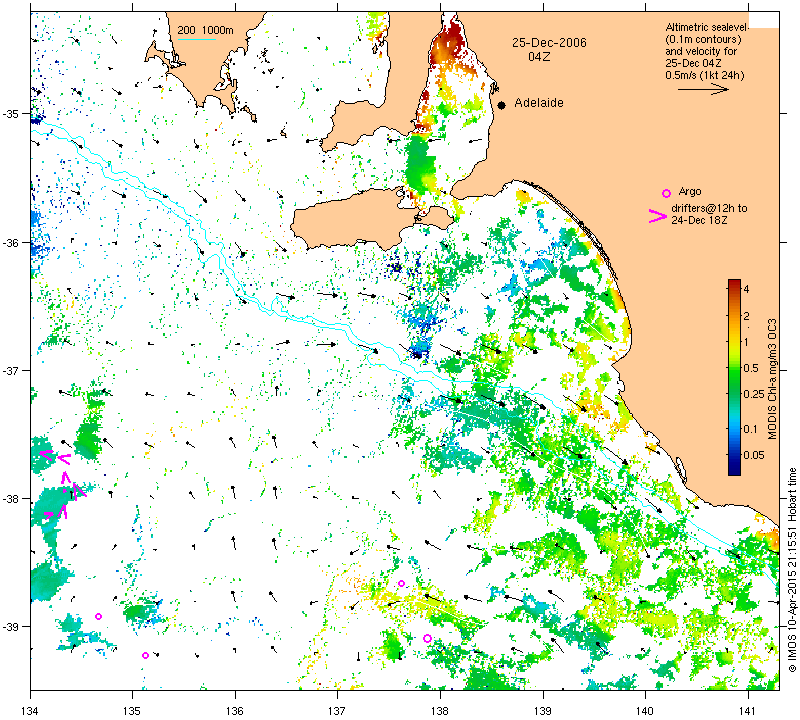Click the colorbar near the 0.05 blue level

(734, 455)
